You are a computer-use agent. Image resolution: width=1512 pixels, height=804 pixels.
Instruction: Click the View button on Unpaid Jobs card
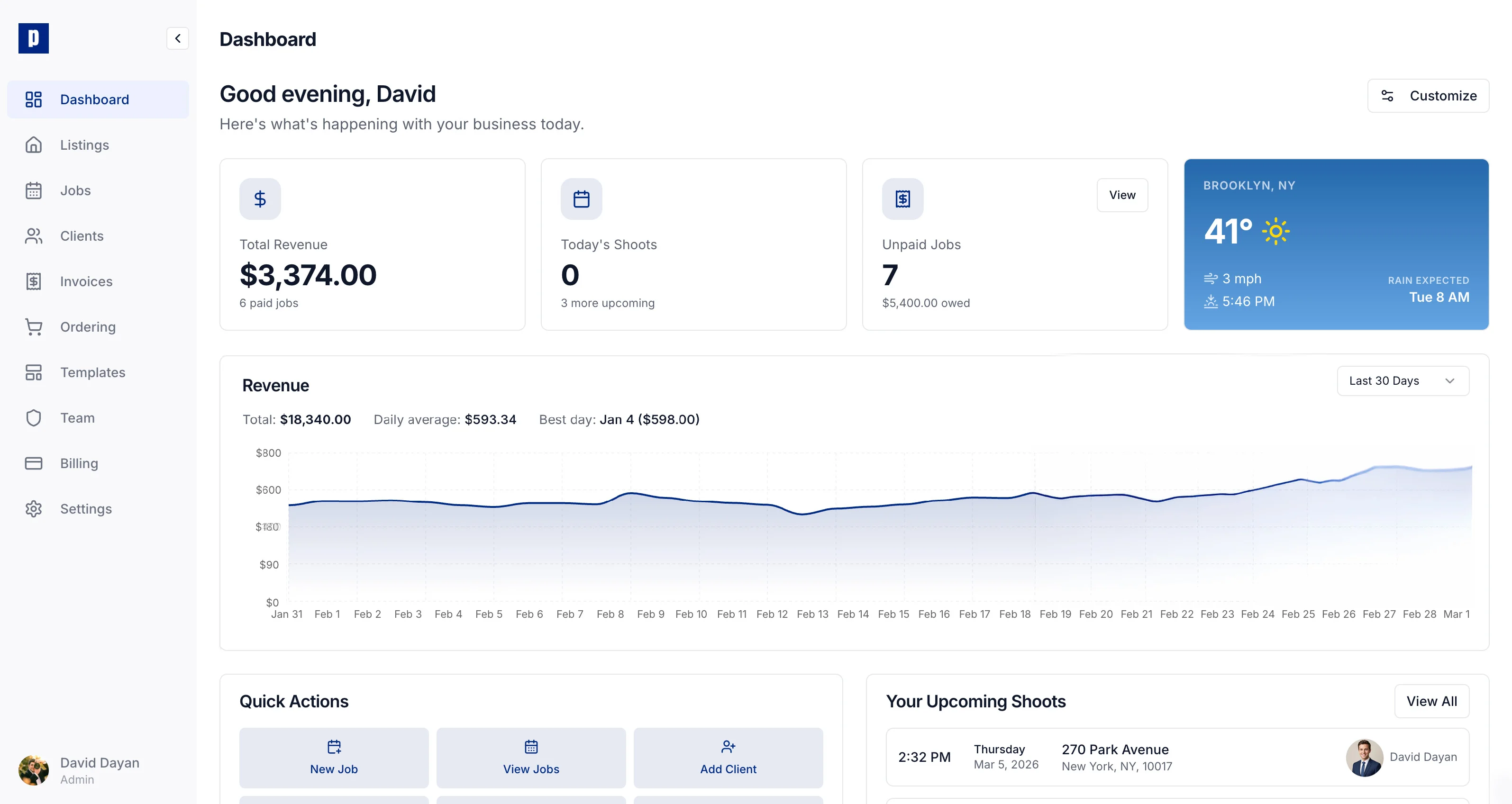point(1121,195)
